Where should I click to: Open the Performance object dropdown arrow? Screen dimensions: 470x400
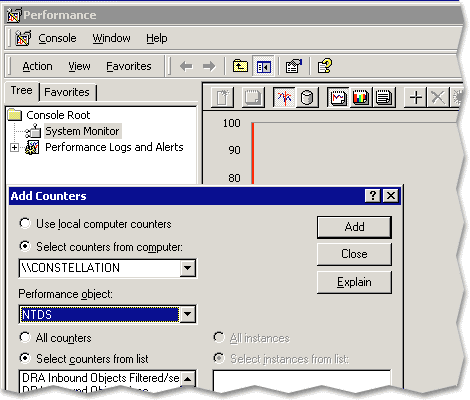click(188, 314)
